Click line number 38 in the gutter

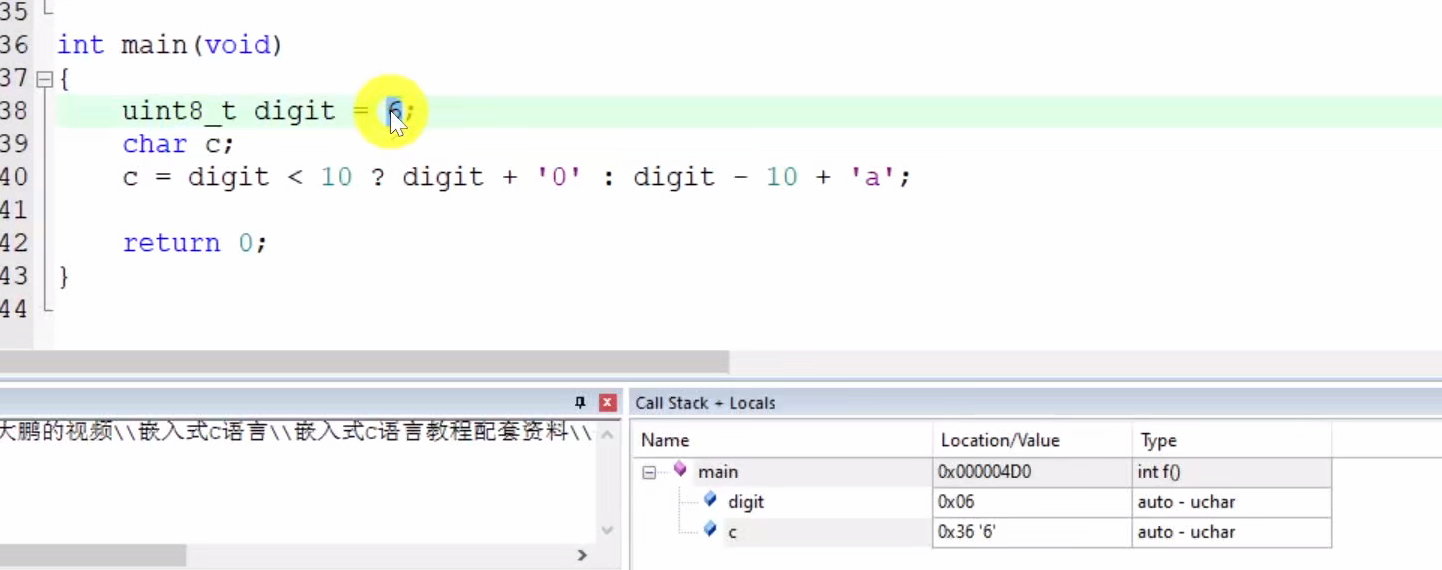click(x=14, y=111)
